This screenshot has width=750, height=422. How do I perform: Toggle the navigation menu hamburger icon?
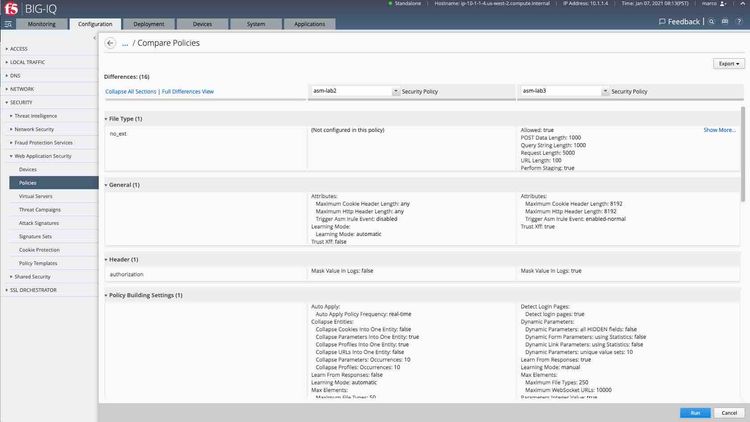click(x=8, y=24)
